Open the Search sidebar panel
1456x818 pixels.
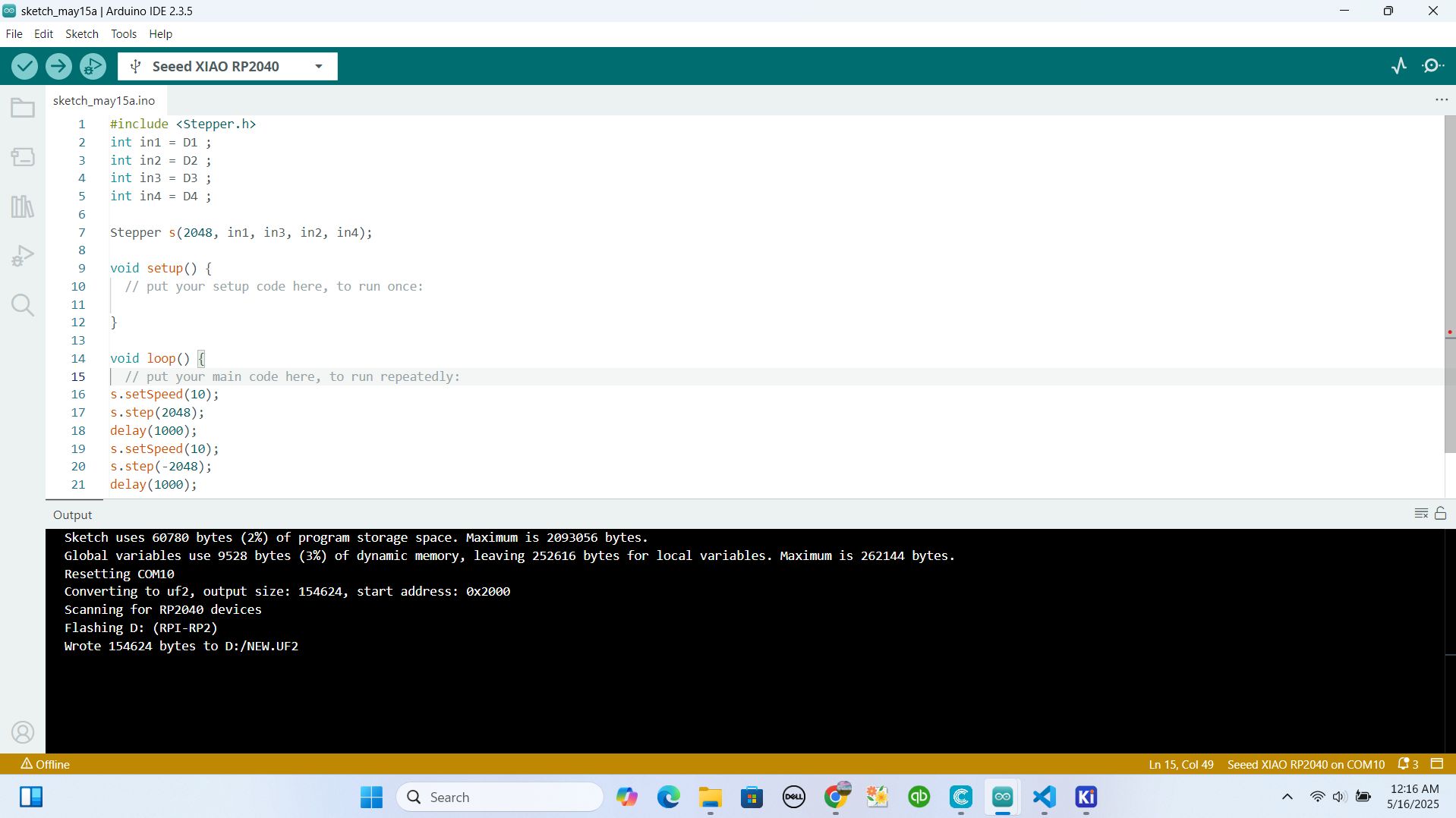pyautogui.click(x=23, y=305)
